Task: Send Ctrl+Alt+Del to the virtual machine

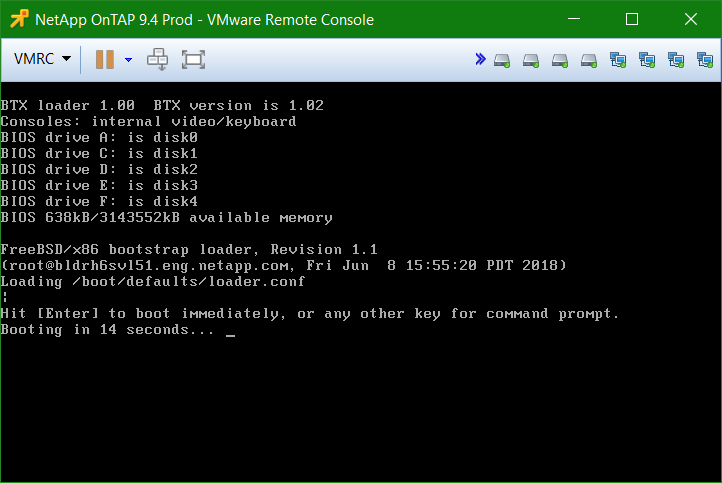Action: click(x=157, y=59)
